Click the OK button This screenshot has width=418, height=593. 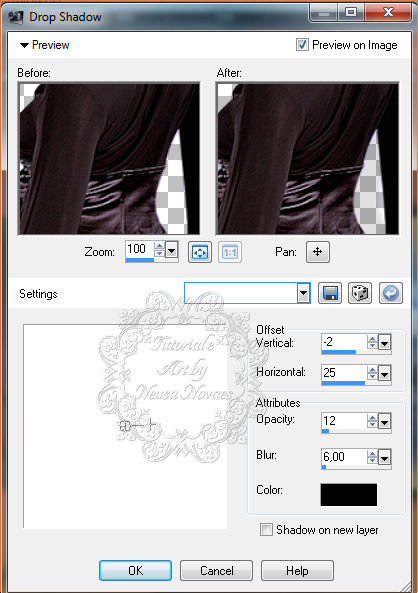(x=135, y=570)
